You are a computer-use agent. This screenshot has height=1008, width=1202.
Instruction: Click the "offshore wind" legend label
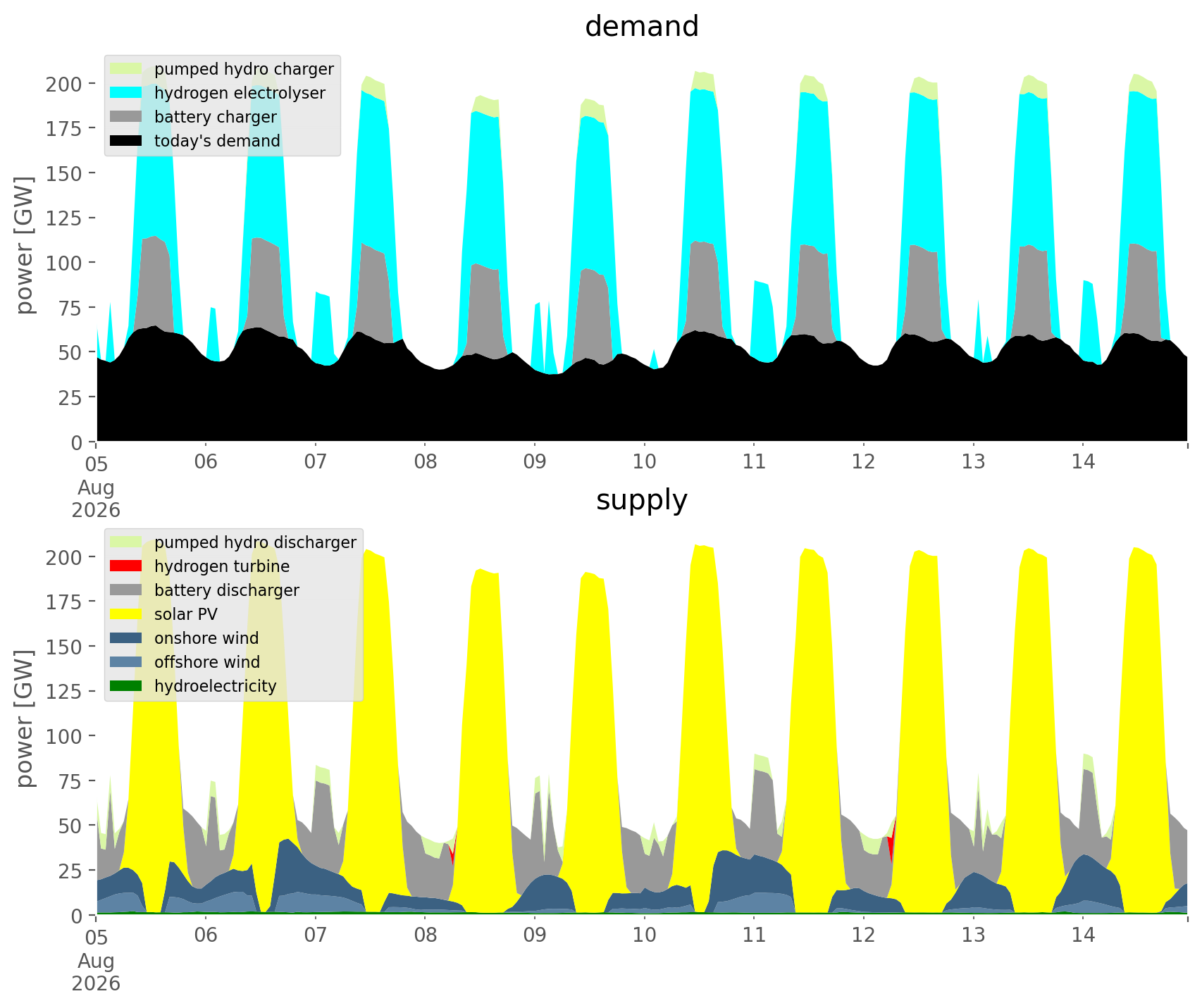tap(207, 662)
